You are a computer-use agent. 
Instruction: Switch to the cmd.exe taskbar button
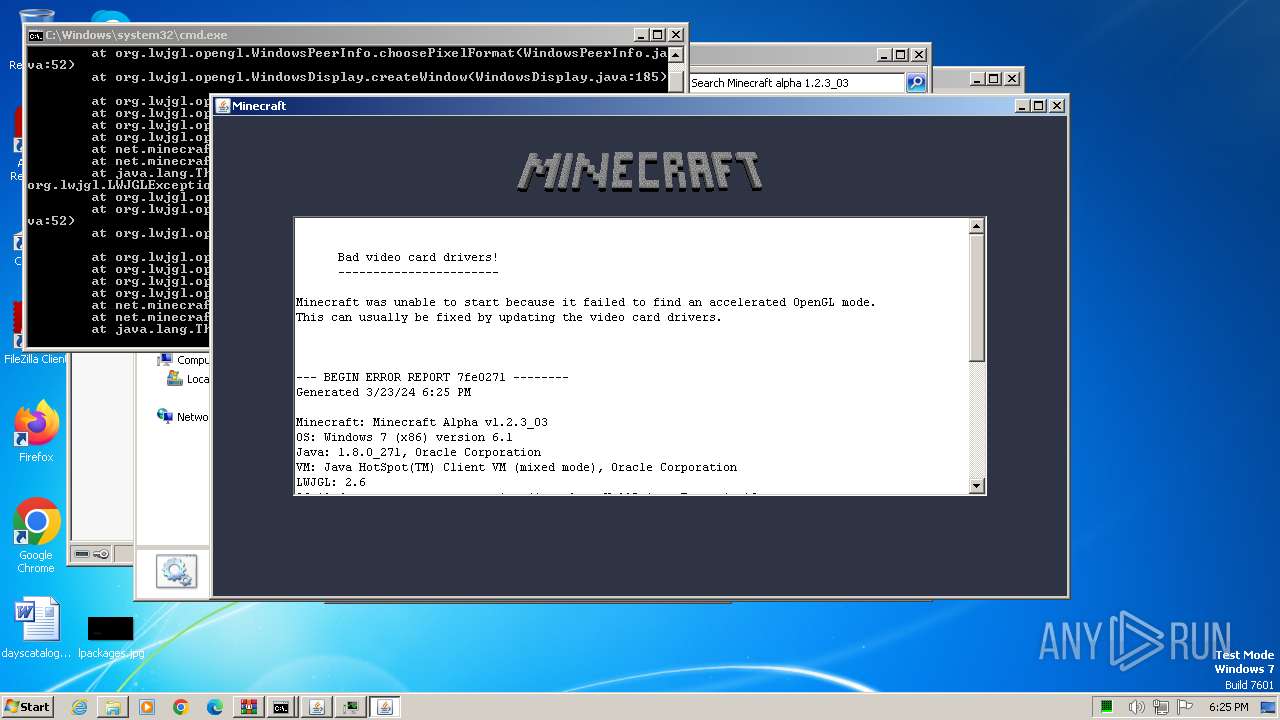(282, 707)
